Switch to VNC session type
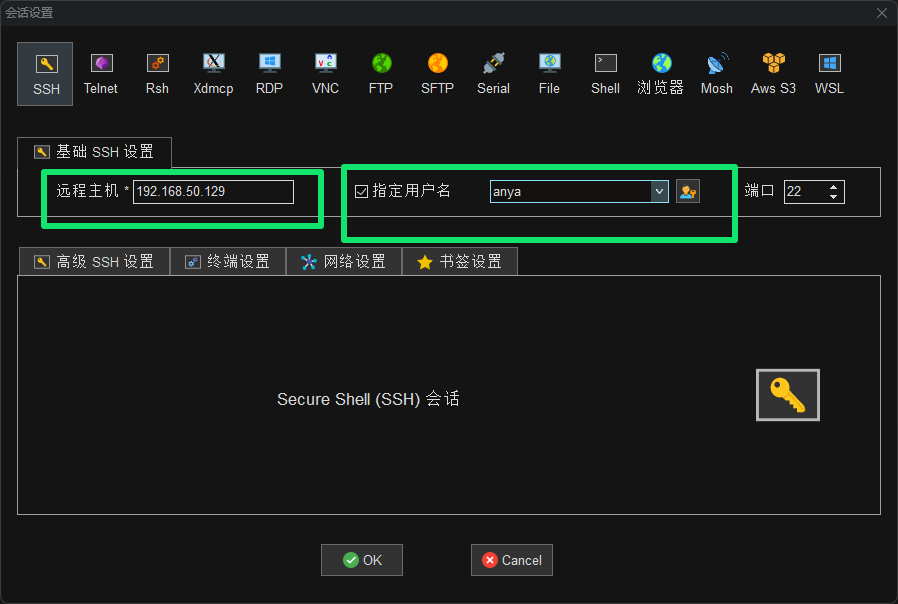 325,73
